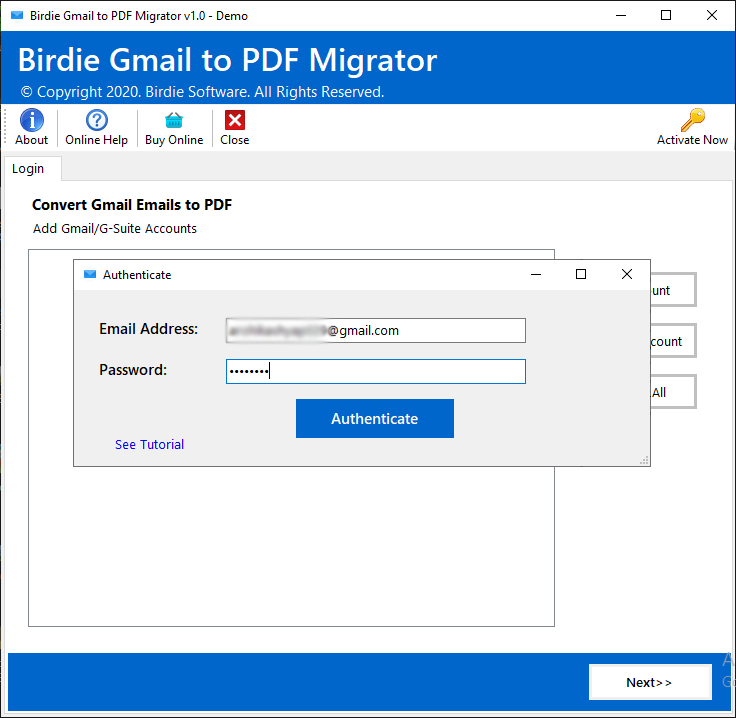
Task: Focus the Email Address input field
Action: click(376, 330)
